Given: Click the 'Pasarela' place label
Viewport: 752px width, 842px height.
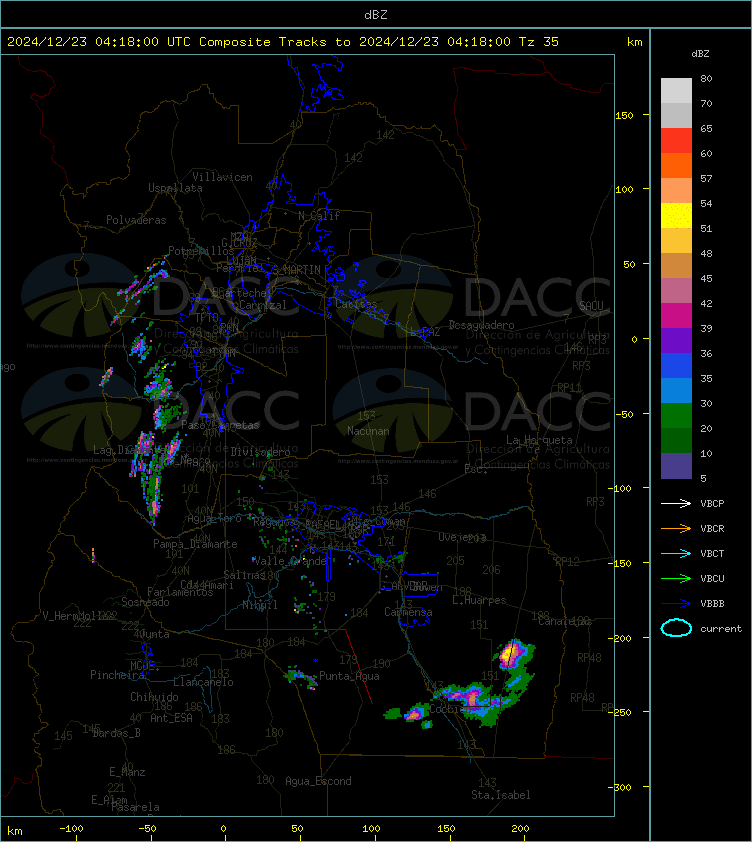Looking at the screenshot, I should (x=135, y=807).
